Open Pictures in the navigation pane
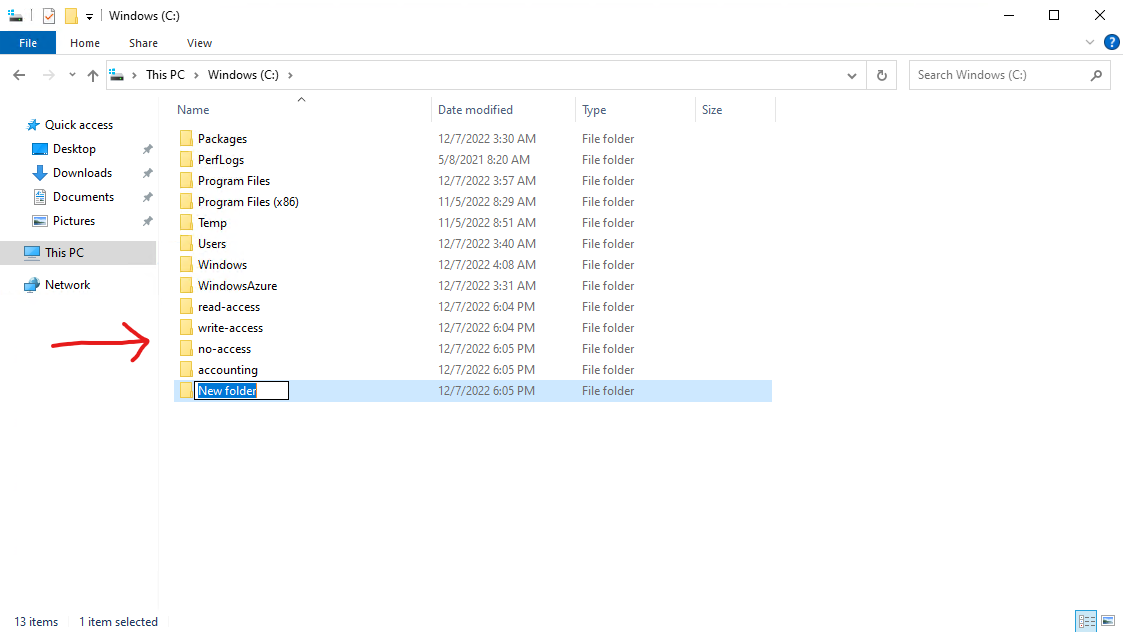1123x632 pixels. click(x=74, y=221)
